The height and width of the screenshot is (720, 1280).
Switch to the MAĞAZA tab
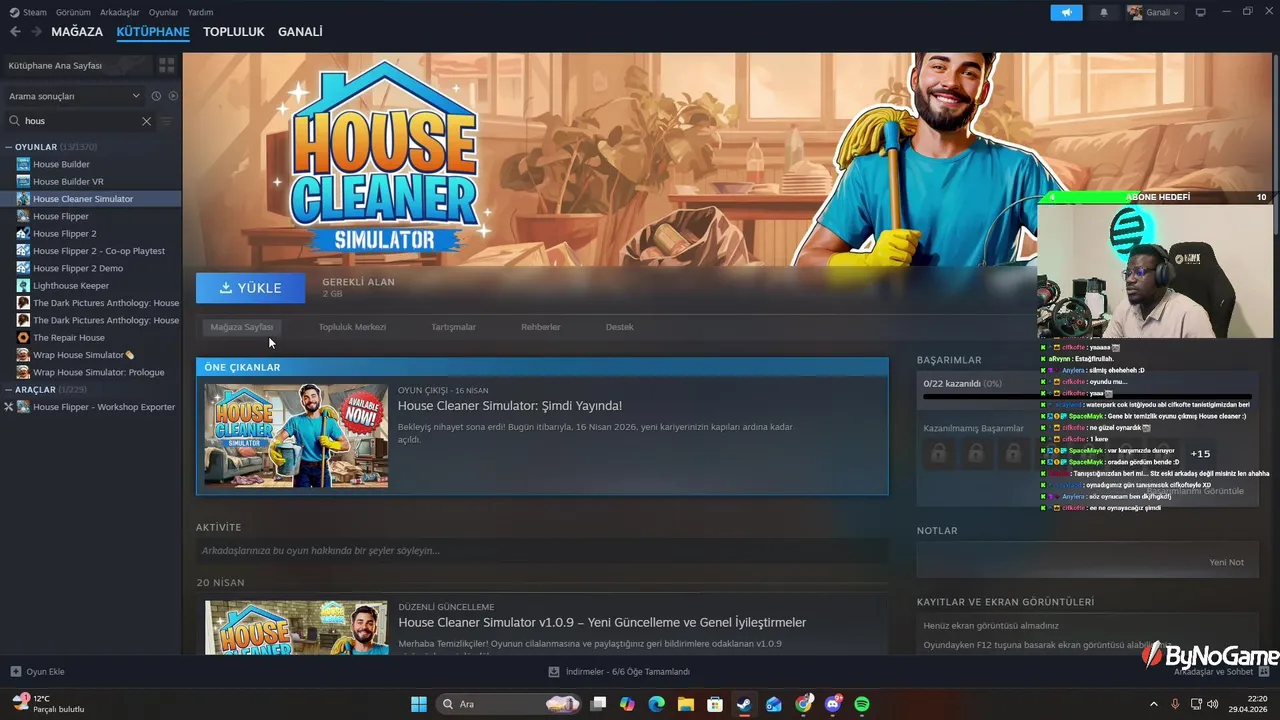pos(77,32)
